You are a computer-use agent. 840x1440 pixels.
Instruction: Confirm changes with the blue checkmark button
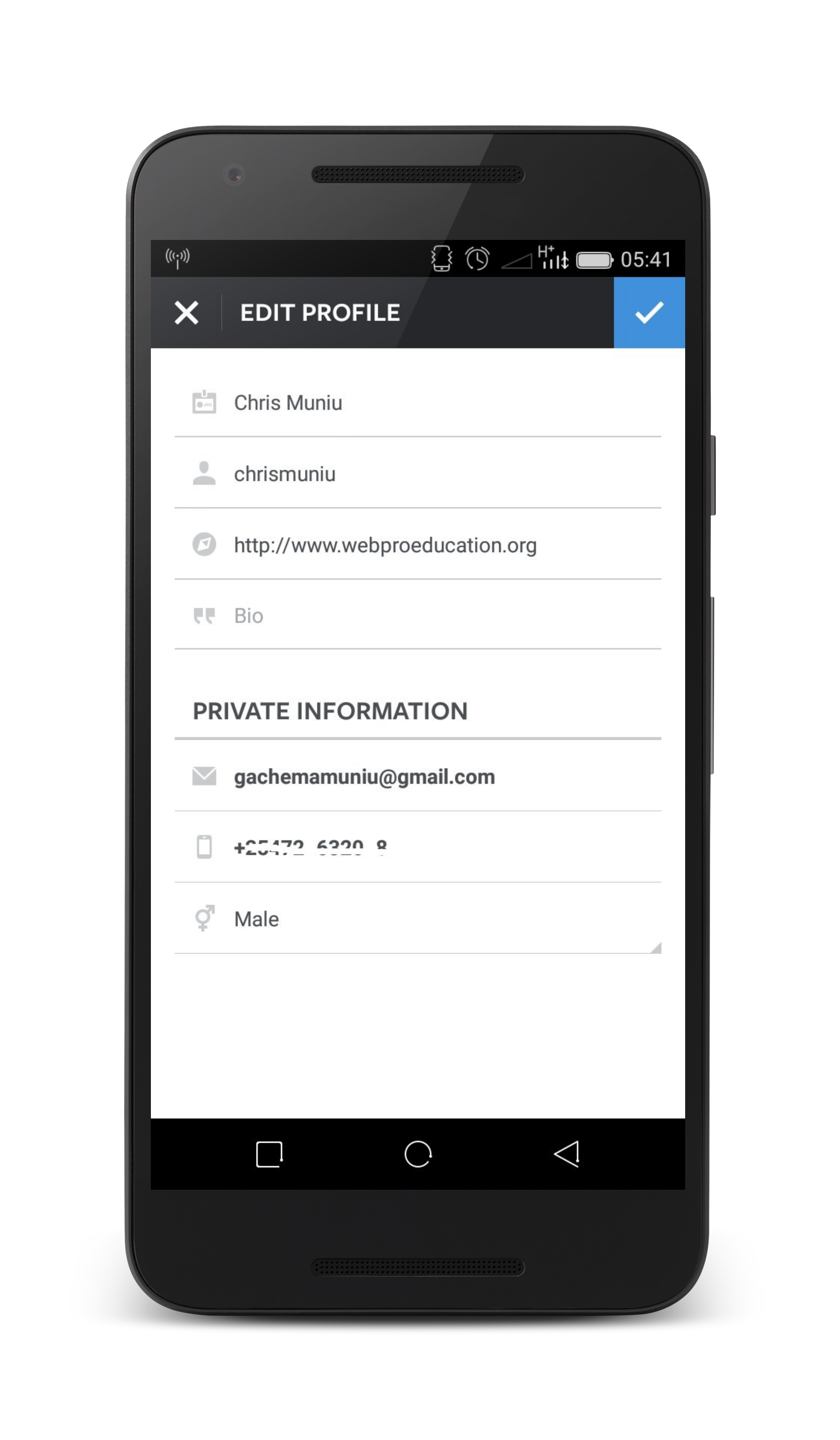click(649, 313)
